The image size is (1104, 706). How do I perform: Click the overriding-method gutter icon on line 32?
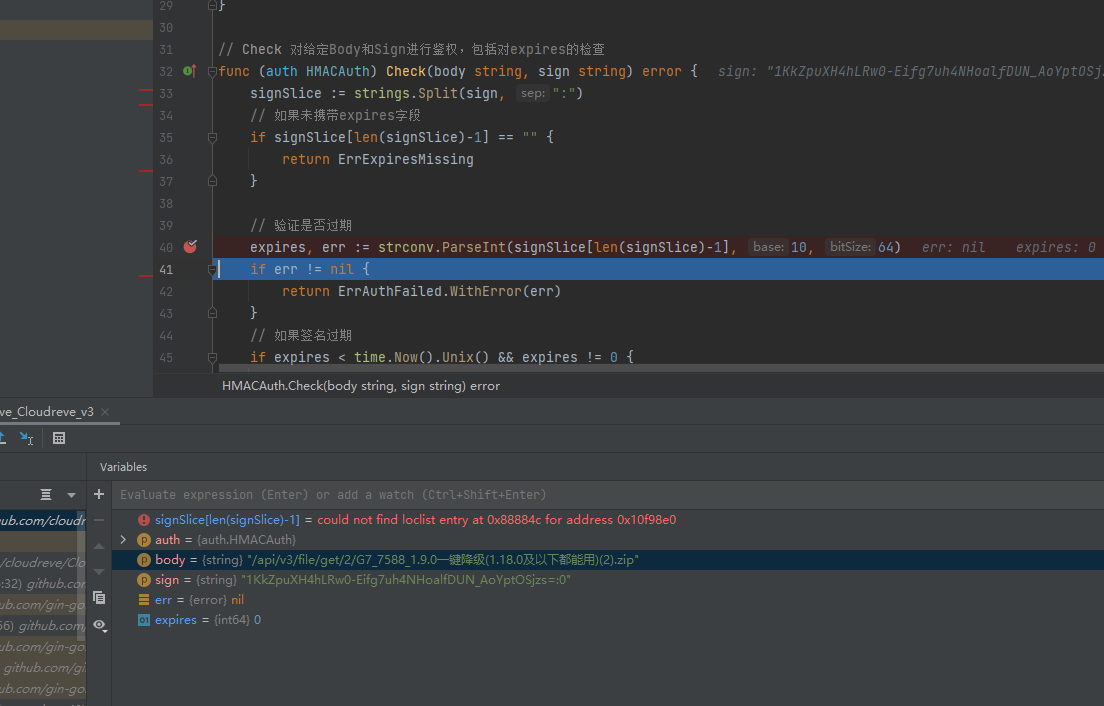click(x=190, y=71)
